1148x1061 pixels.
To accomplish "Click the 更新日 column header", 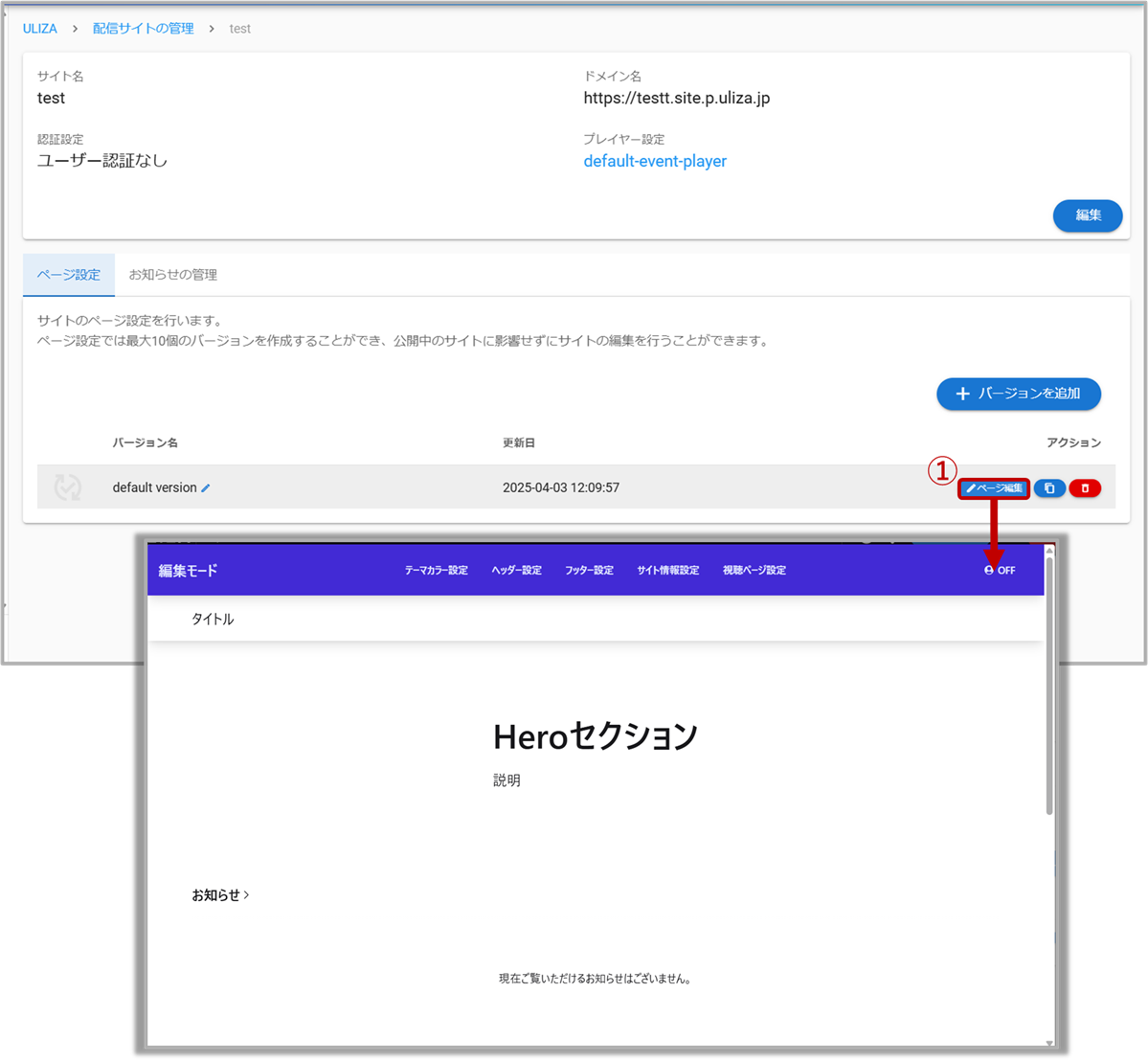I will pyautogui.click(x=518, y=443).
